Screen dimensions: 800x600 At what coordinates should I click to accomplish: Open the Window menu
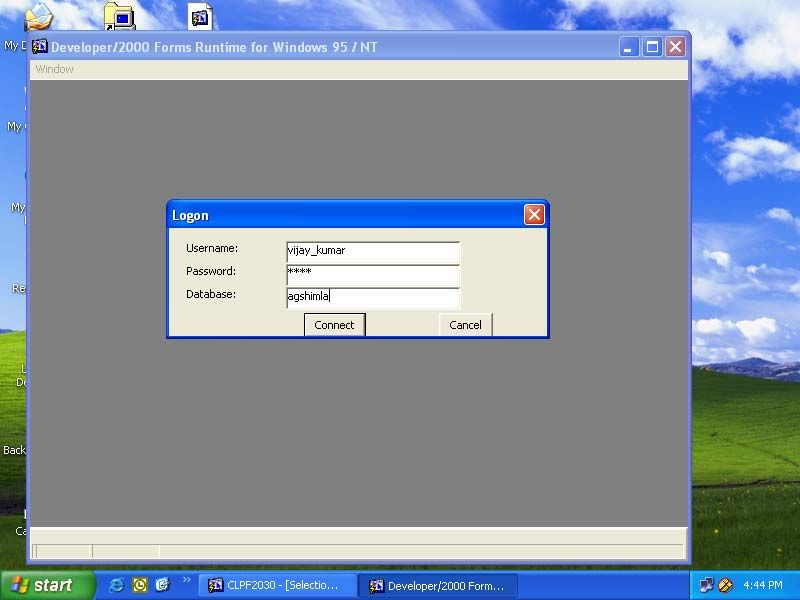tap(55, 69)
